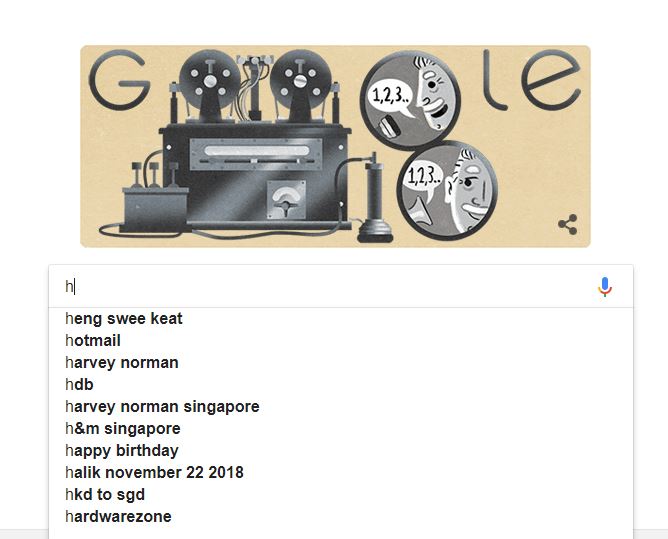Click the microphone voice search icon
This screenshot has height=539, width=668.
point(605,286)
